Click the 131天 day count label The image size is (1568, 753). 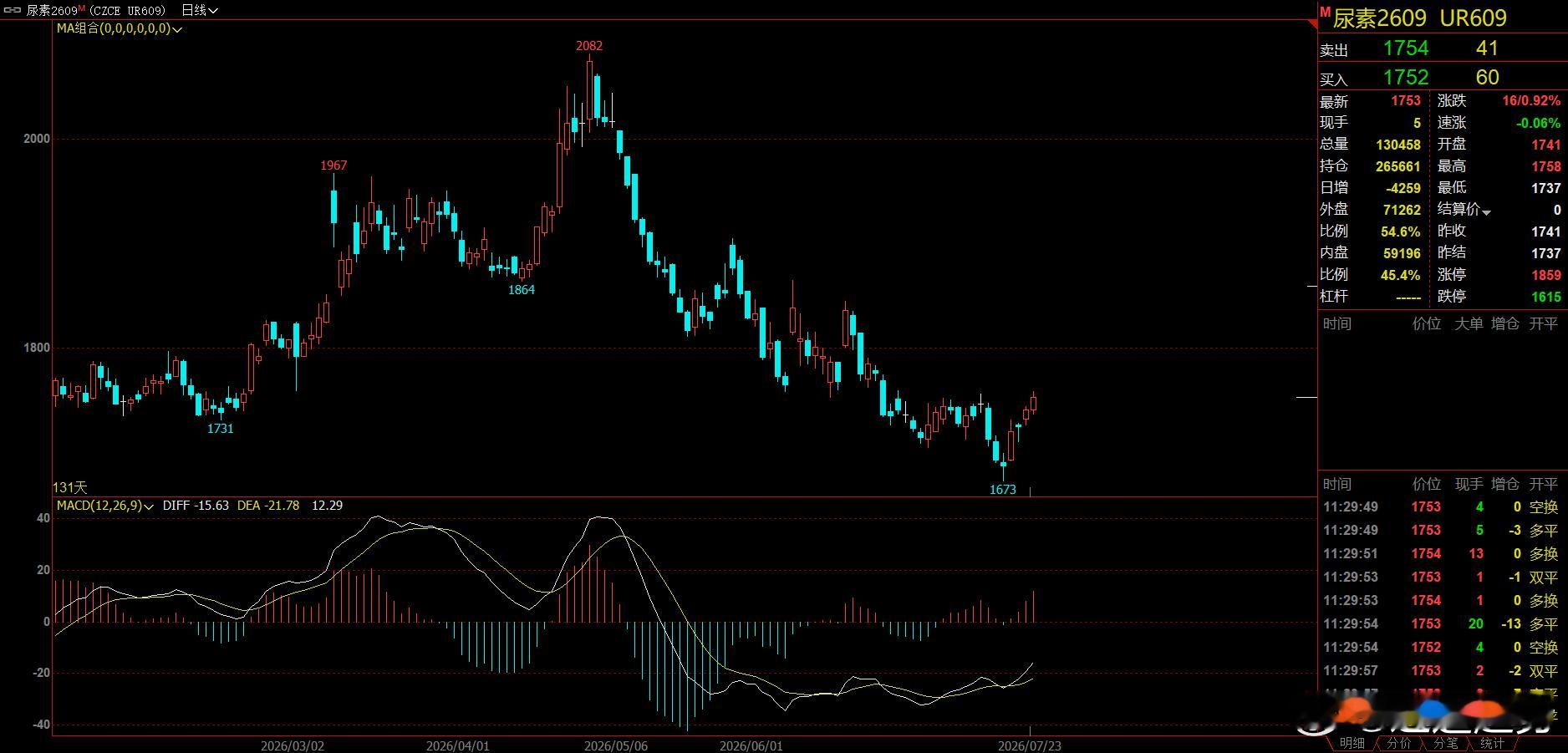click(70, 487)
